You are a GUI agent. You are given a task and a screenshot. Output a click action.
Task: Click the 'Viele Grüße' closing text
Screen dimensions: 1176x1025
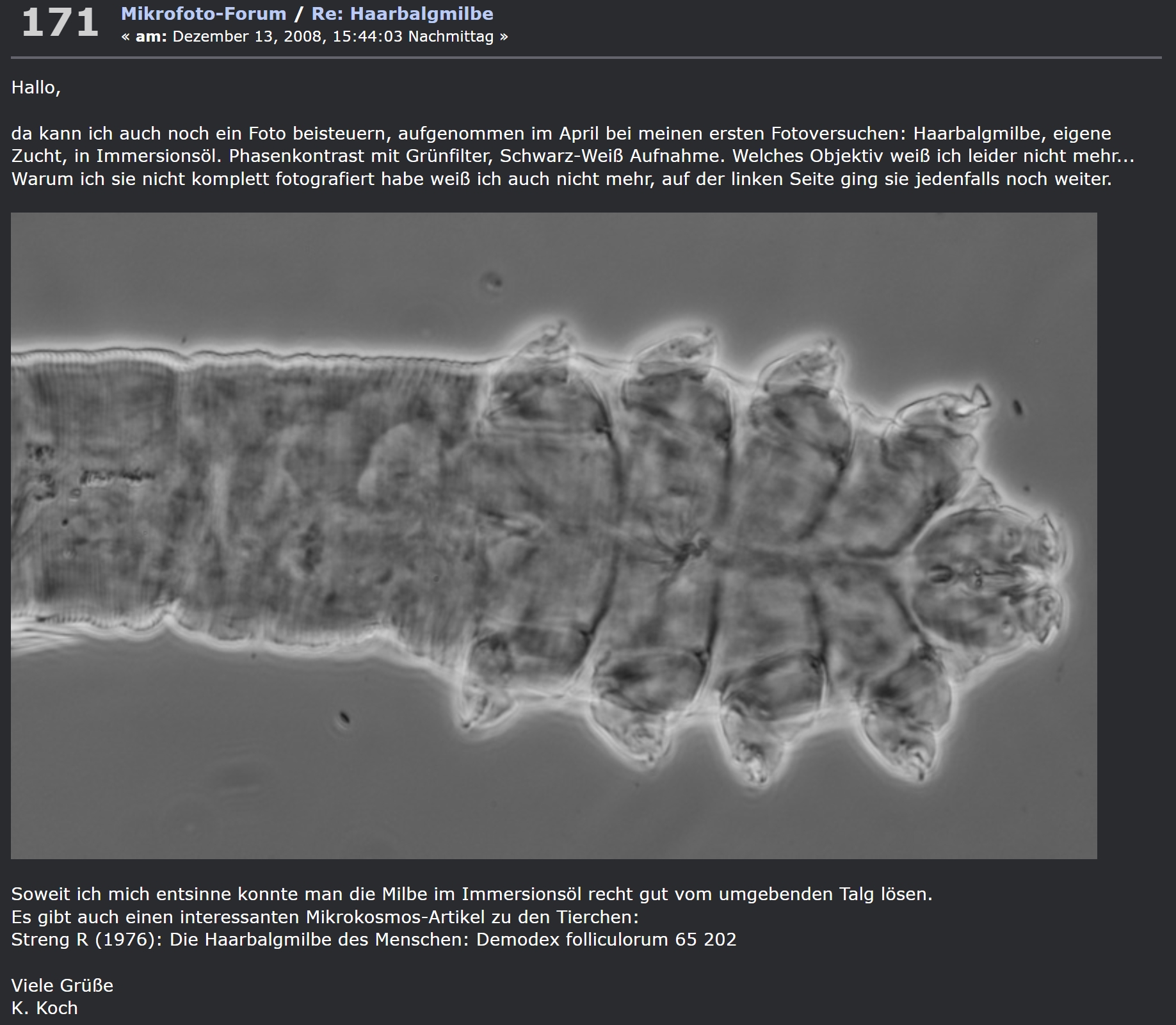pos(62,985)
